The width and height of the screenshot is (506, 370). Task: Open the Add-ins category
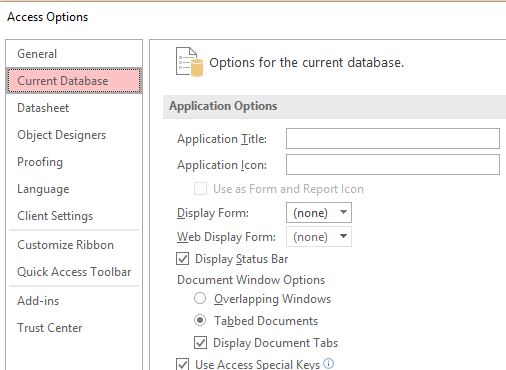pos(74,301)
